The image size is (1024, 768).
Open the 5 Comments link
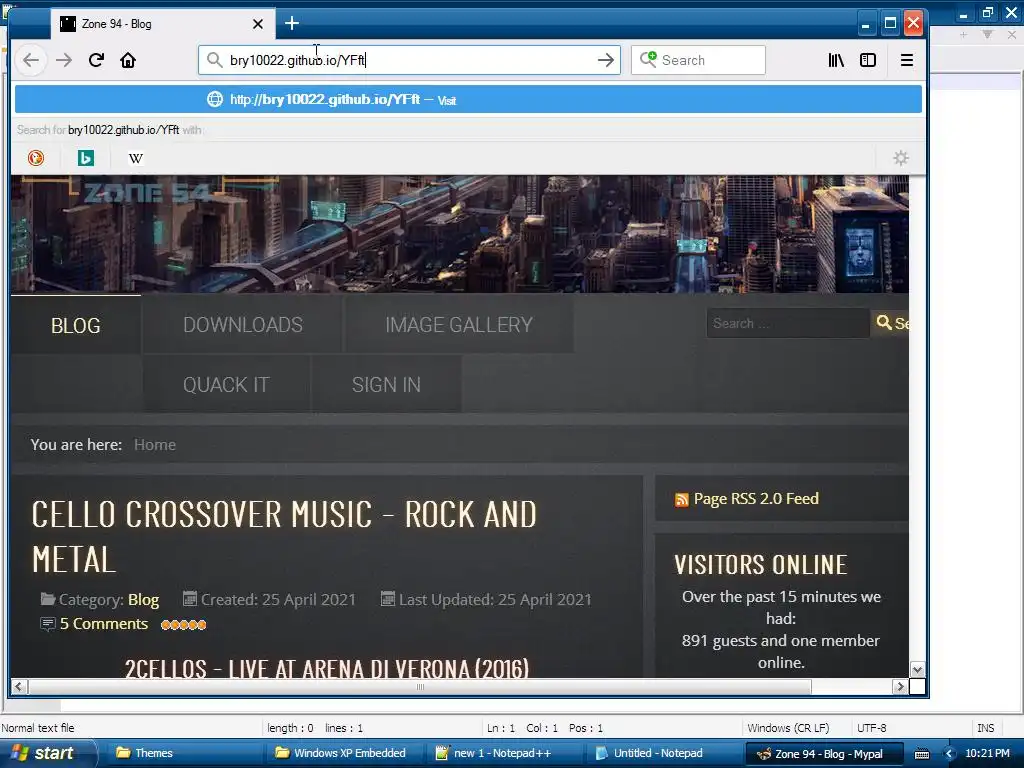(104, 624)
